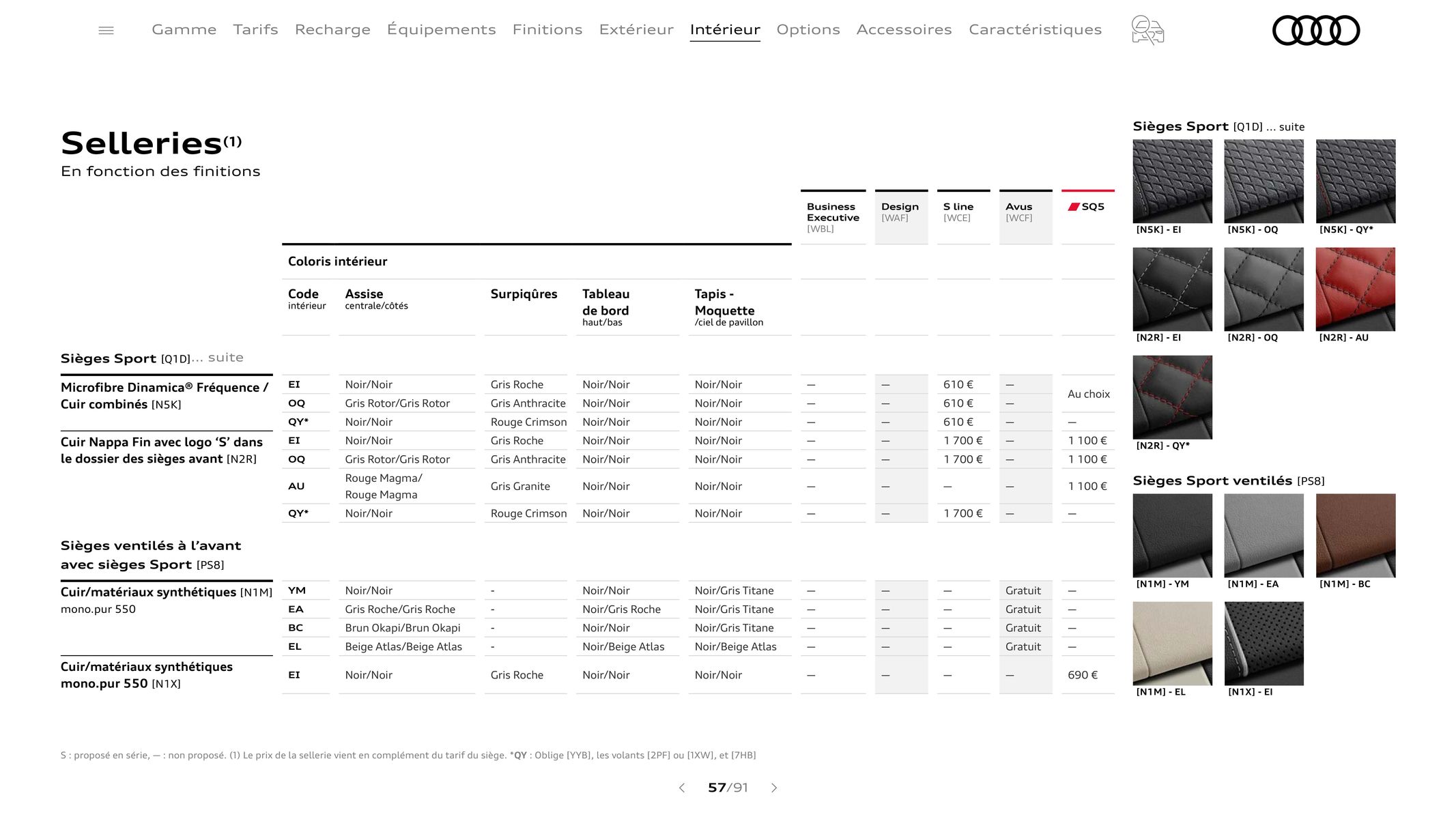Viewport: 1456px width, 819px height.
Task: Click the 'Surpiqûres' column header
Action: point(524,294)
